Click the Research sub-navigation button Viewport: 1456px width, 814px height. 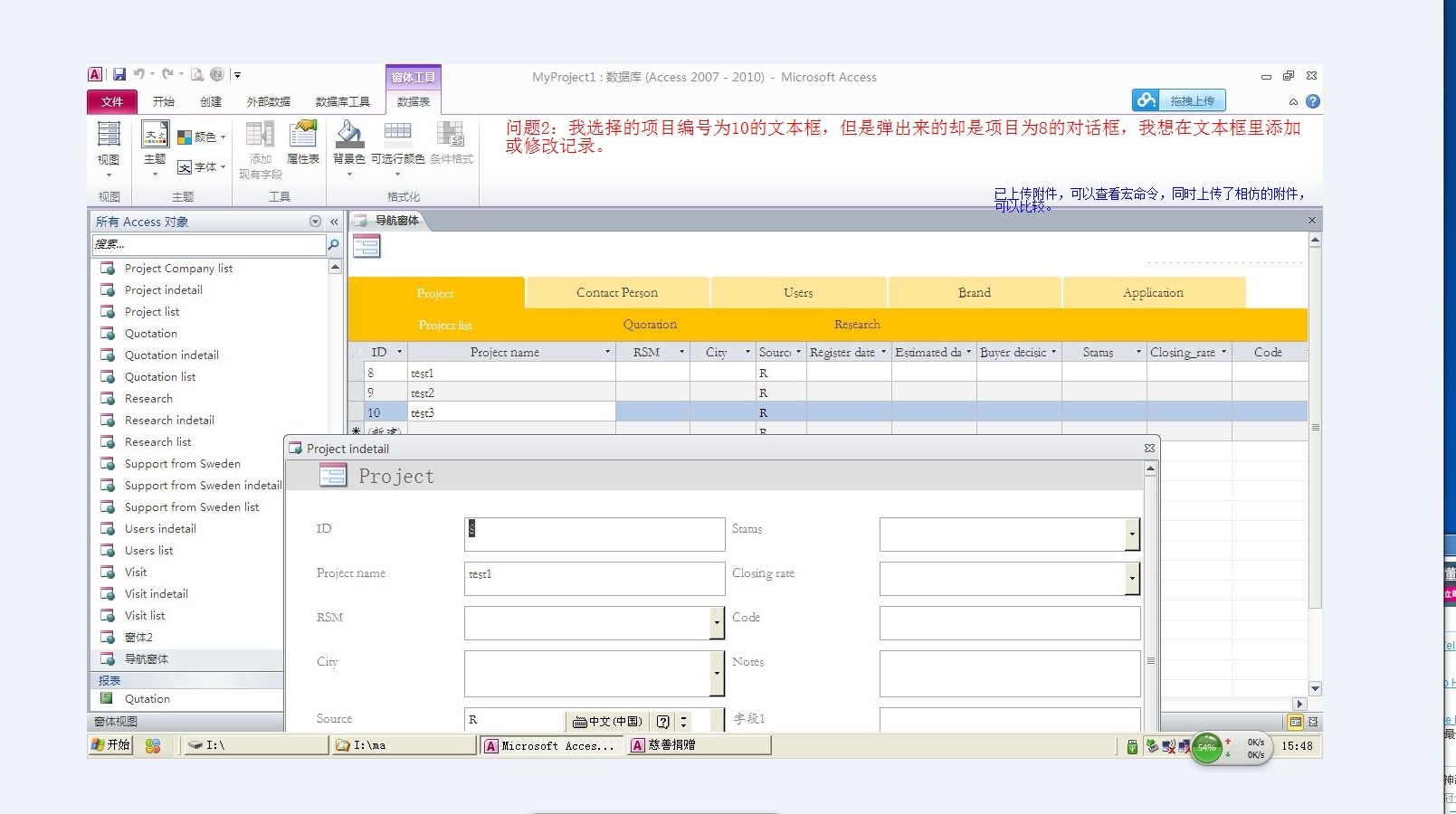(857, 325)
